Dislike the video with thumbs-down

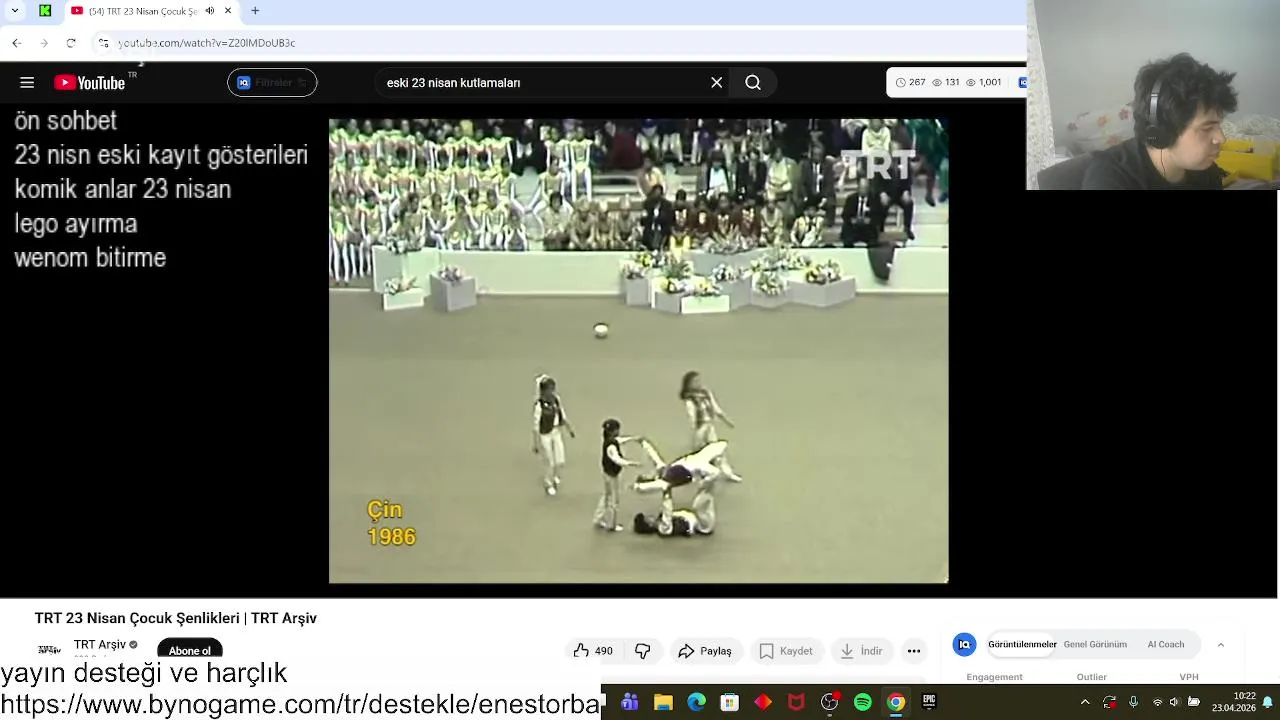tap(642, 651)
